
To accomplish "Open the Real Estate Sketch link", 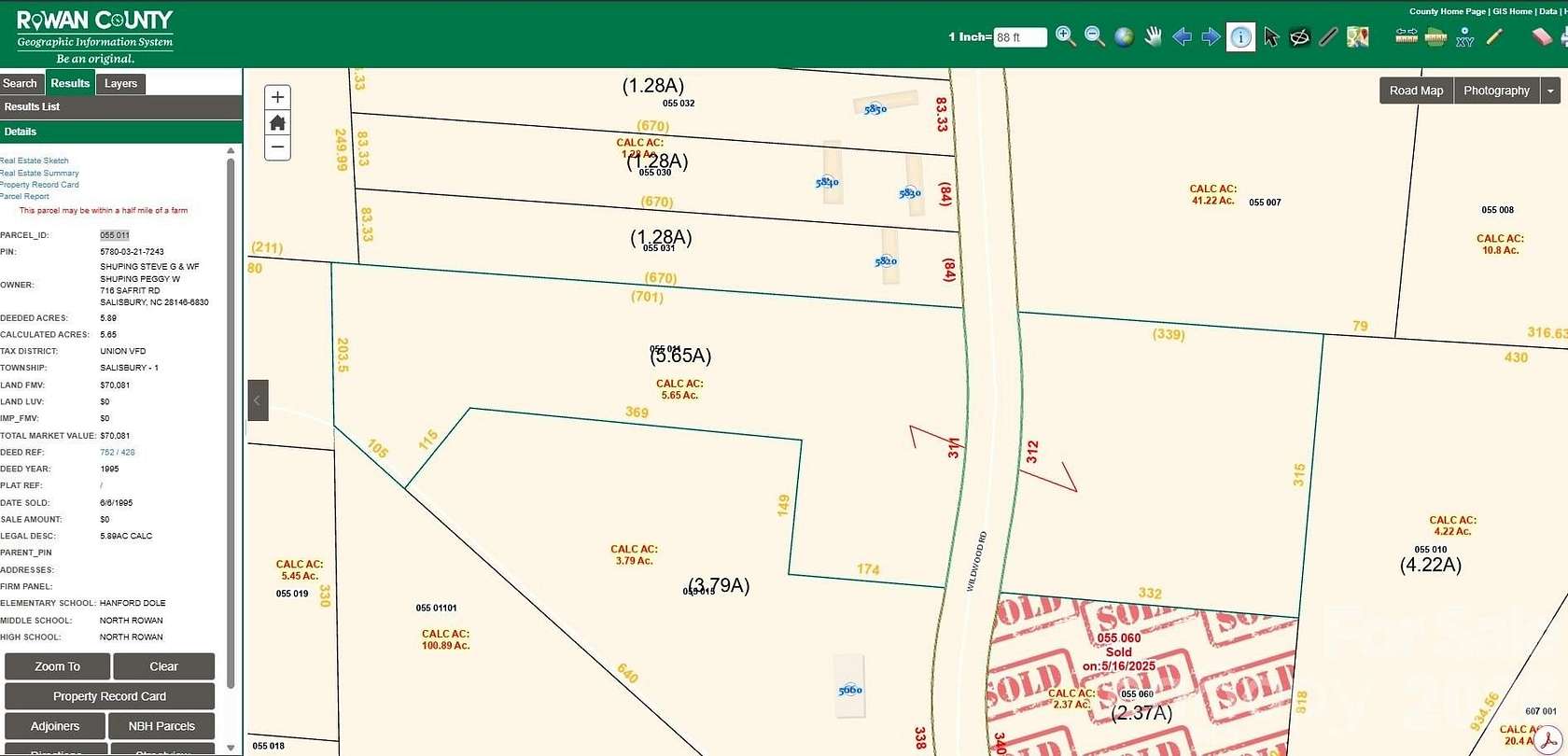I will [35, 161].
